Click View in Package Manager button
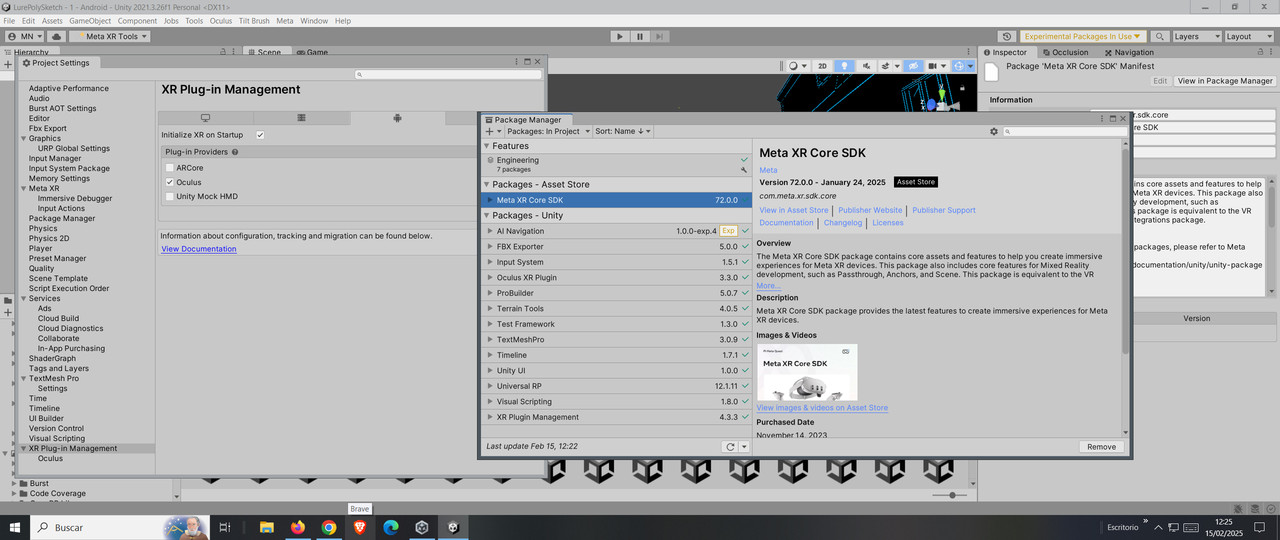 point(1225,81)
